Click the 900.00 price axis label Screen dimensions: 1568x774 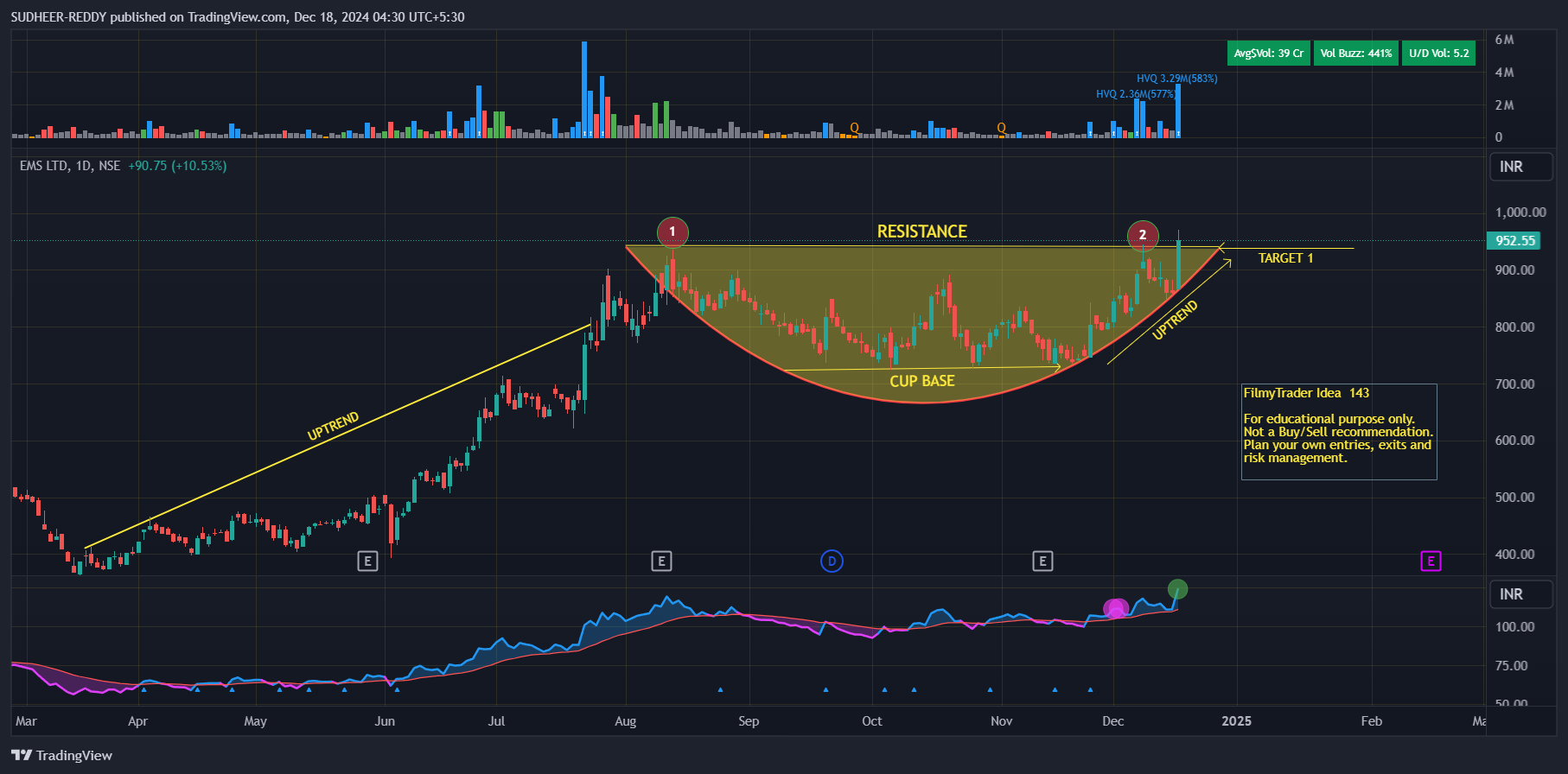pyautogui.click(x=1515, y=270)
